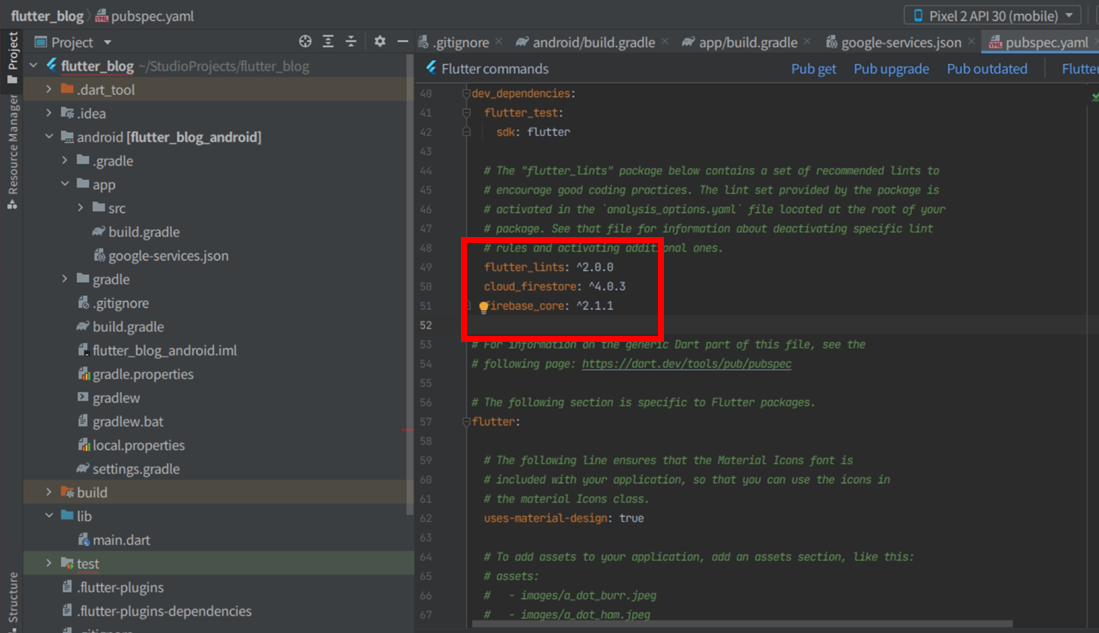Open the Resource Manager side tab
Image resolution: width=1099 pixels, height=633 pixels.
pyautogui.click(x=12, y=152)
